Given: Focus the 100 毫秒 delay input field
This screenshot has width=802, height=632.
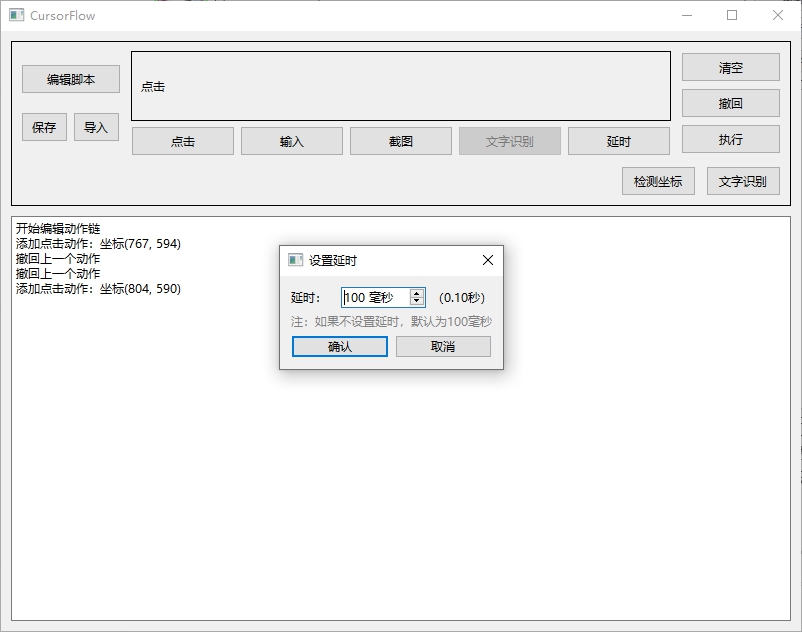Looking at the screenshot, I should [x=376, y=298].
